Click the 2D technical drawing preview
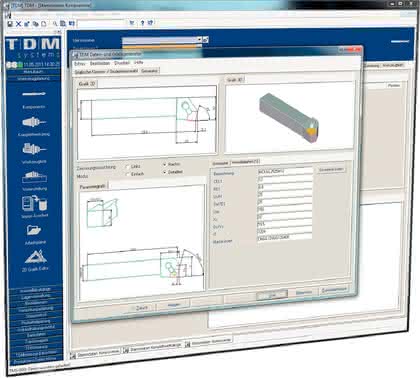The height and width of the screenshot is (378, 420). pyautogui.click(x=147, y=122)
